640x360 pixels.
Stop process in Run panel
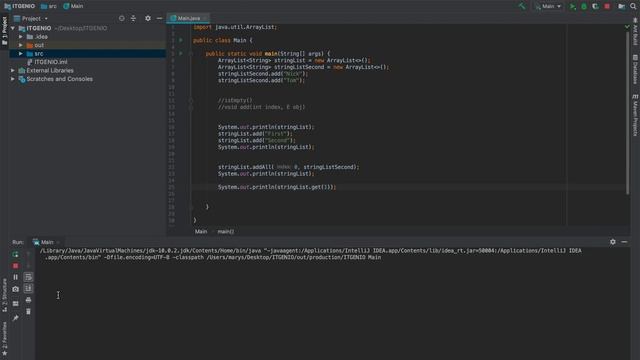15,266
